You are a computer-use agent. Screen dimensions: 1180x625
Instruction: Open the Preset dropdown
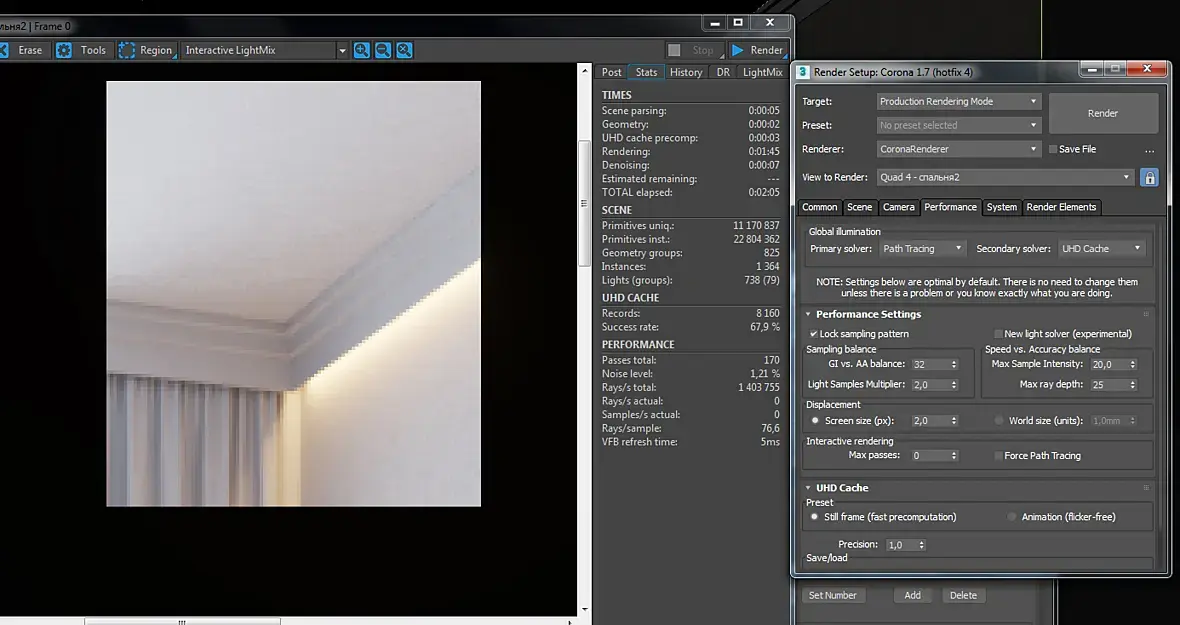[959, 126]
